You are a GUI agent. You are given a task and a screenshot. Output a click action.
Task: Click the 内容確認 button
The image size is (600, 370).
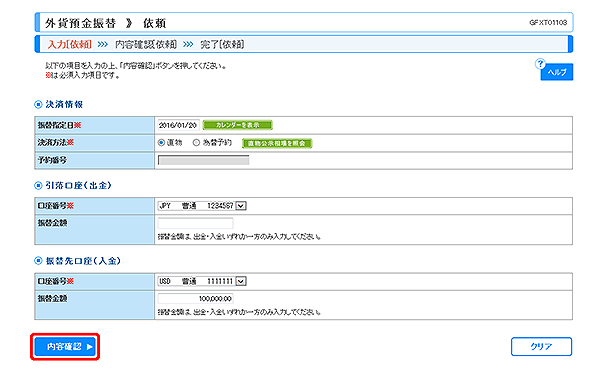coord(65,347)
